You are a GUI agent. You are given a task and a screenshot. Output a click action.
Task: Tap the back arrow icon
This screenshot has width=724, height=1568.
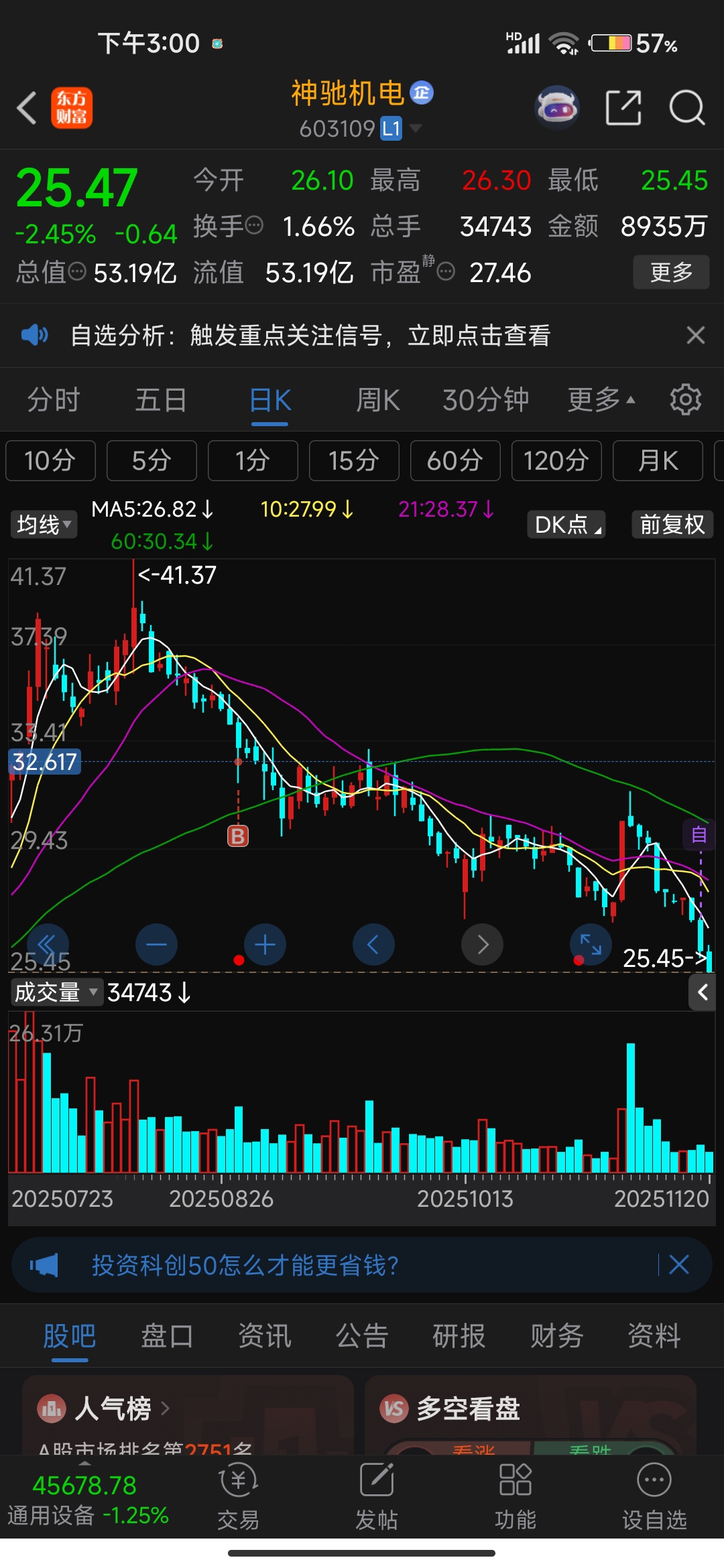tap(27, 108)
